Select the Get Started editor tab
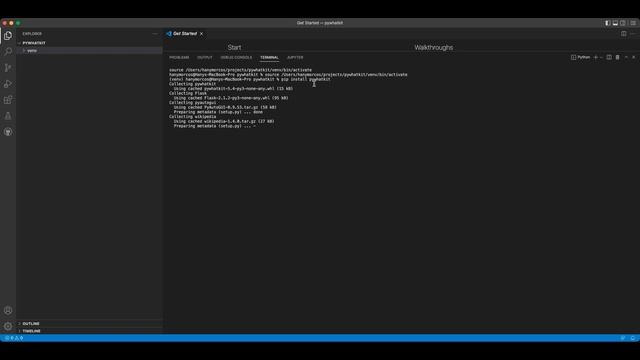The width and height of the screenshot is (640, 360). (x=184, y=33)
